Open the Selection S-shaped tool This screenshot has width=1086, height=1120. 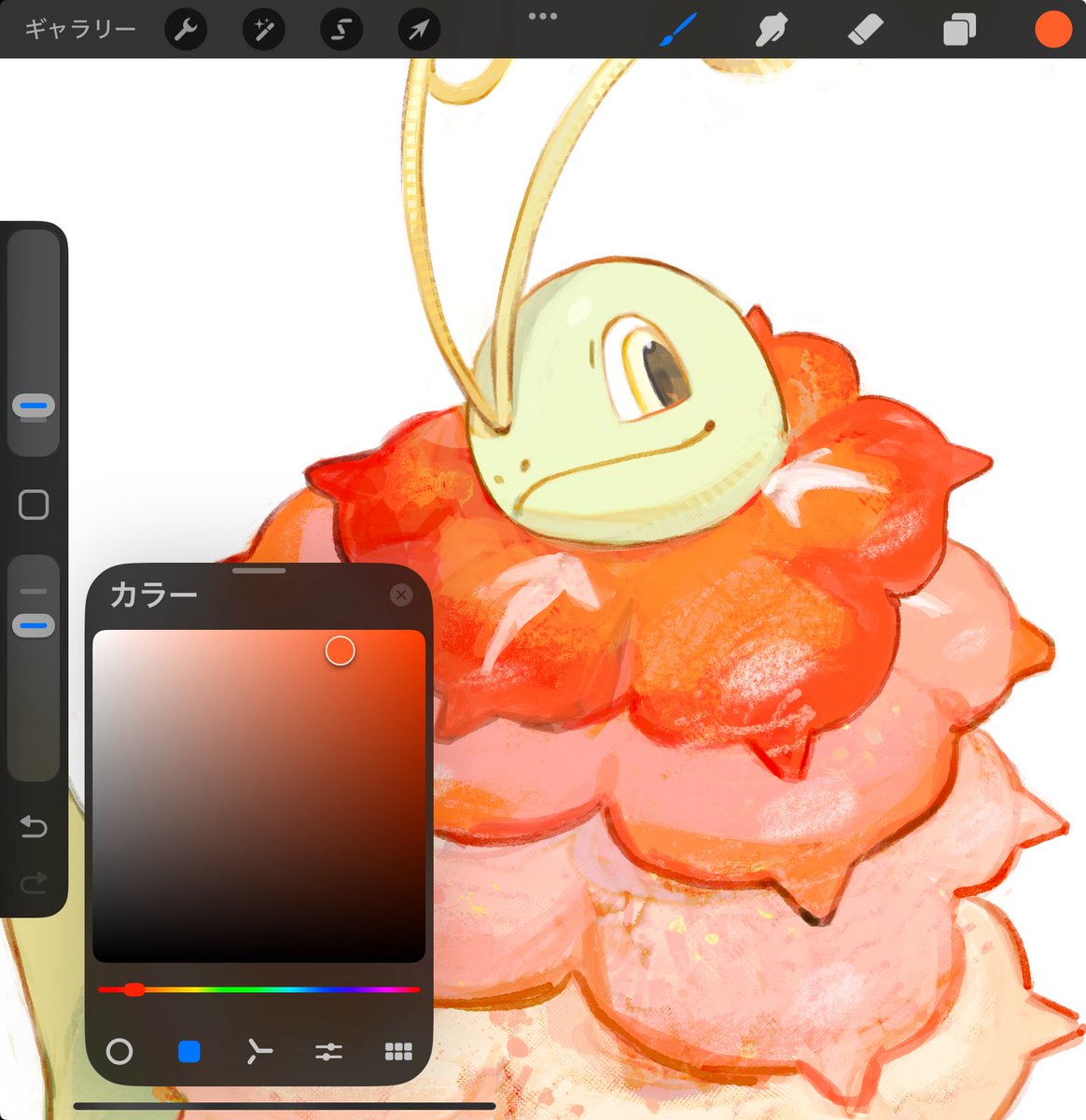pos(341,30)
